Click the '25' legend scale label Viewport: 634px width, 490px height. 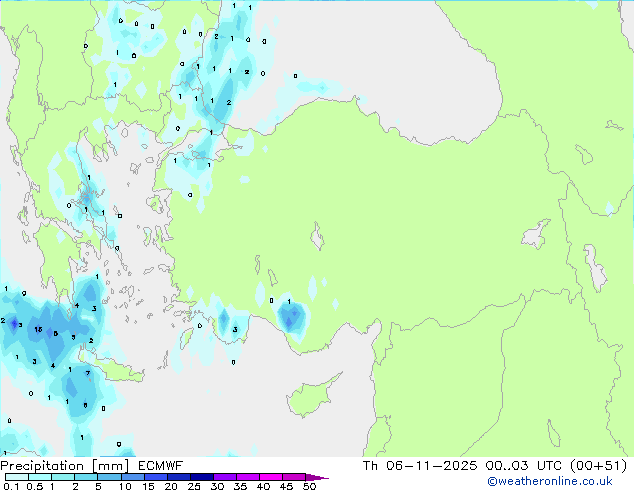[x=194, y=486]
